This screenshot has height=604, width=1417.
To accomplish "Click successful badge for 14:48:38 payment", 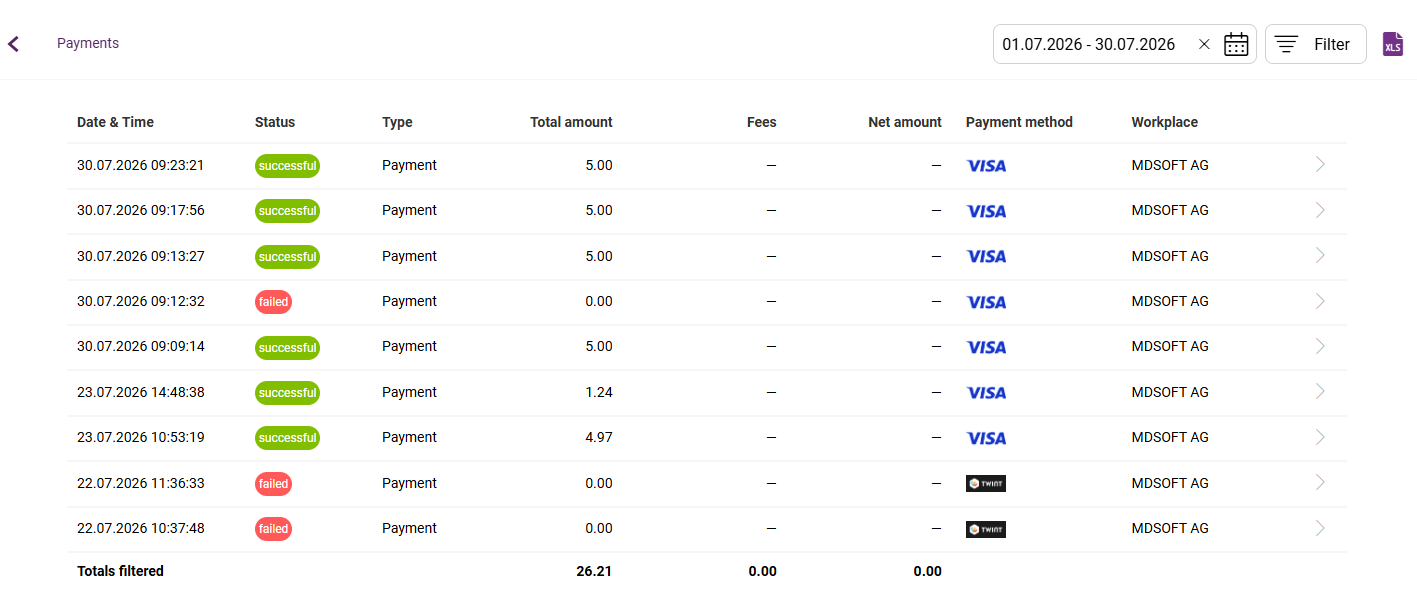I will (x=287, y=393).
